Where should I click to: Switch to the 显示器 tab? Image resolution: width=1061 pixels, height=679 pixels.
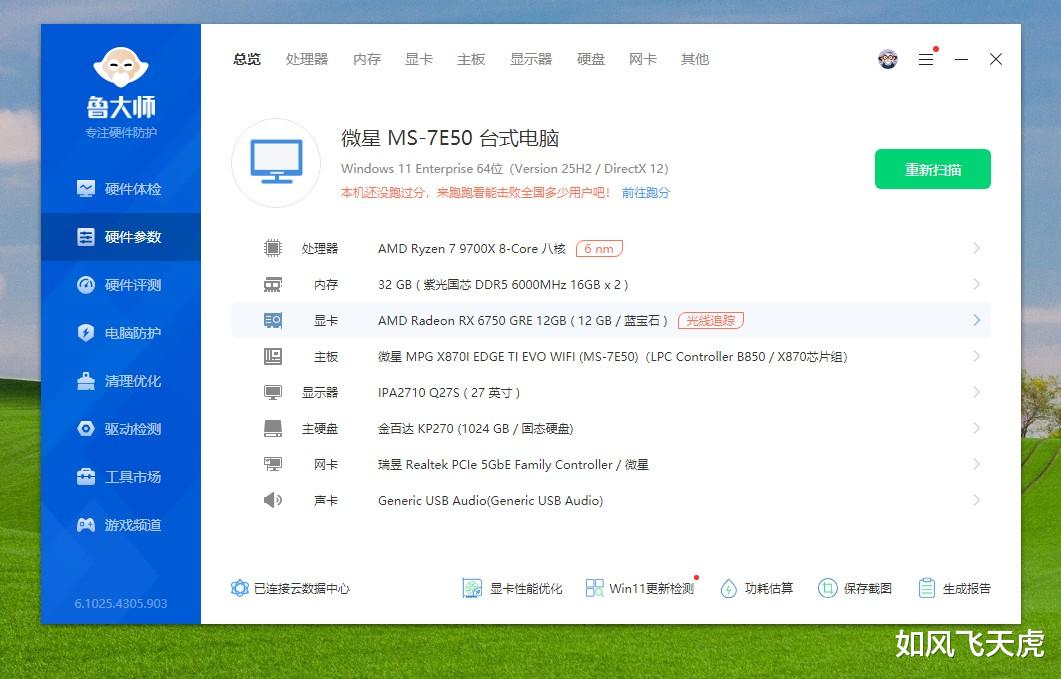[531, 60]
